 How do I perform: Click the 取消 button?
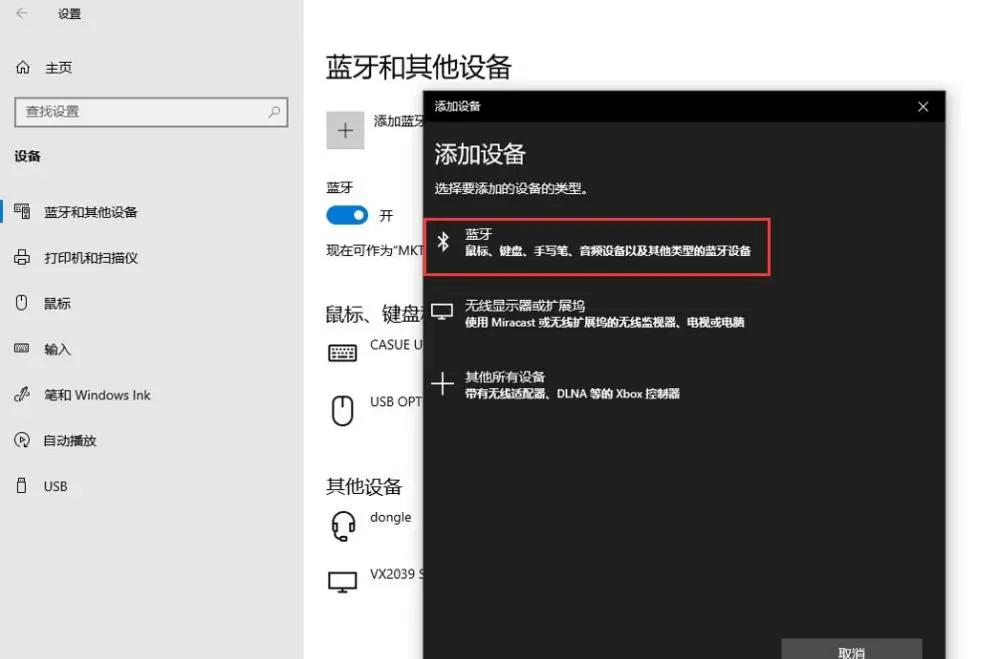(x=851, y=649)
